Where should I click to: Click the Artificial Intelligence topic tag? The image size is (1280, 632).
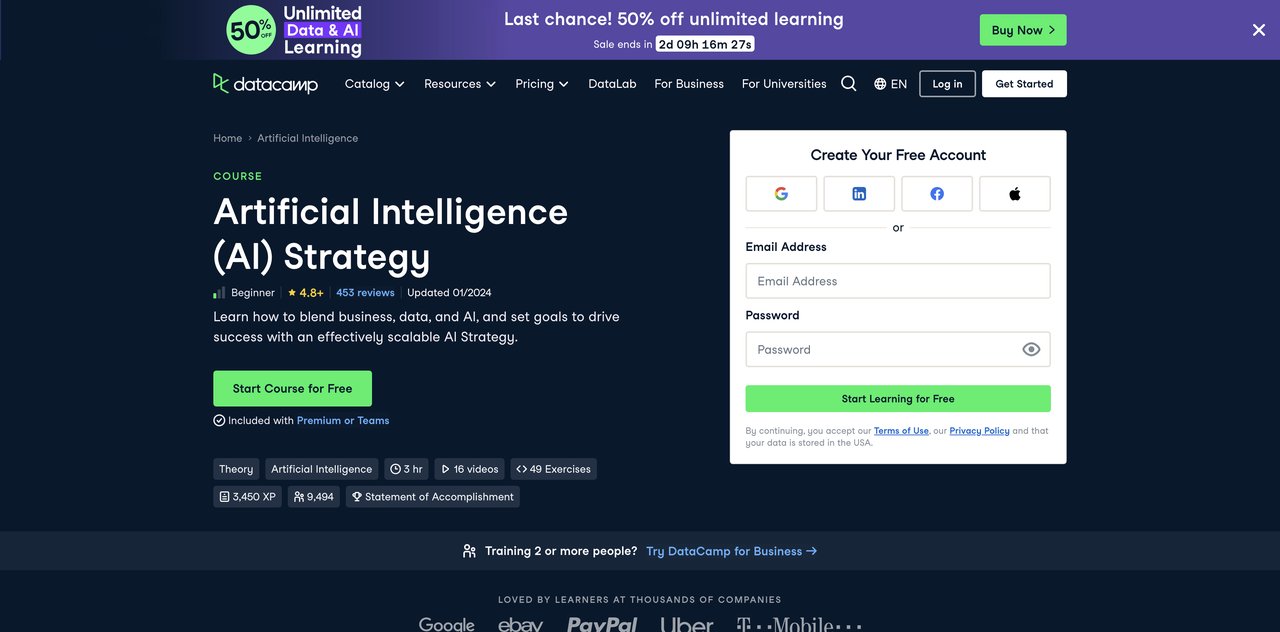point(322,469)
